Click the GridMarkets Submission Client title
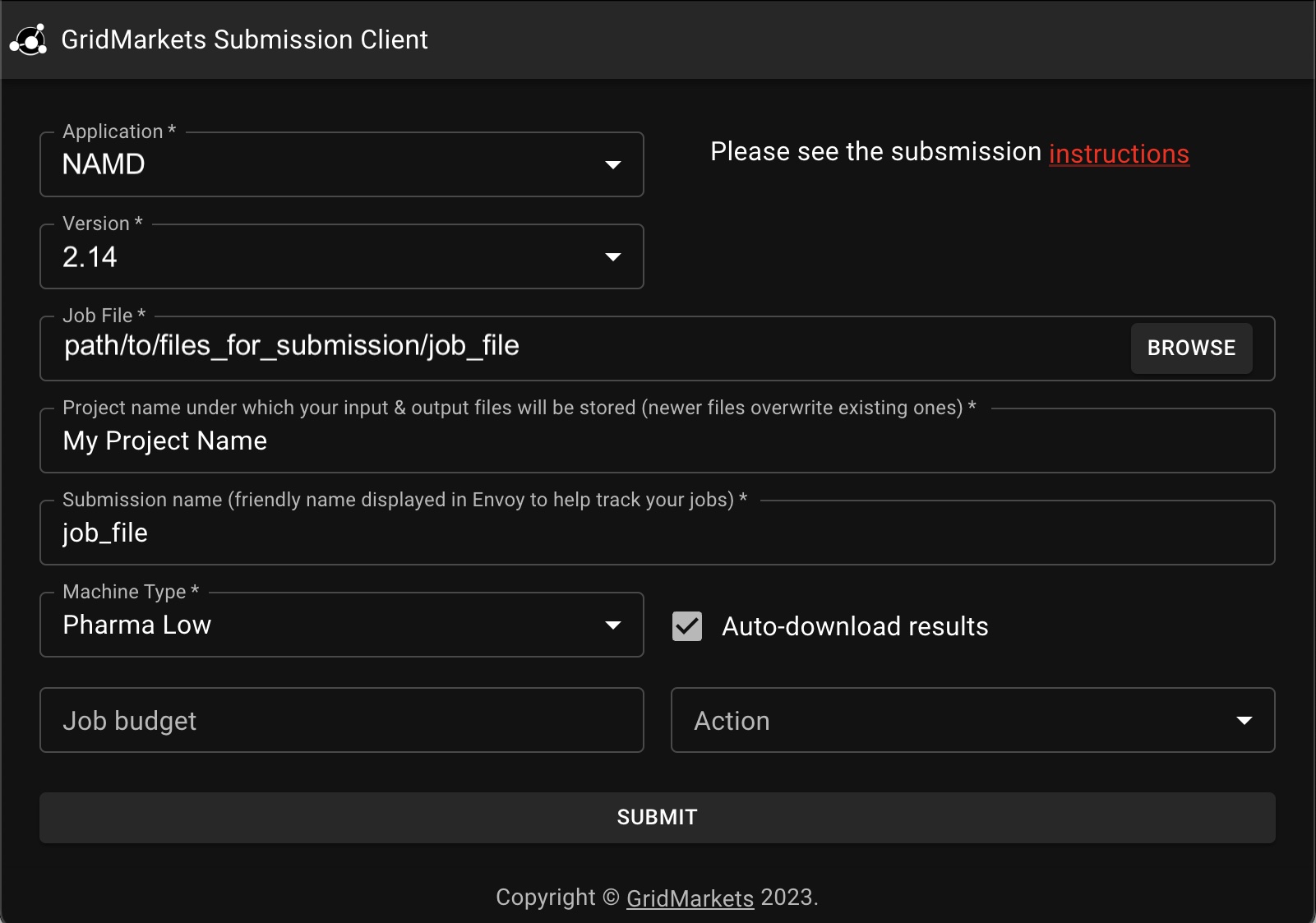 (x=244, y=39)
